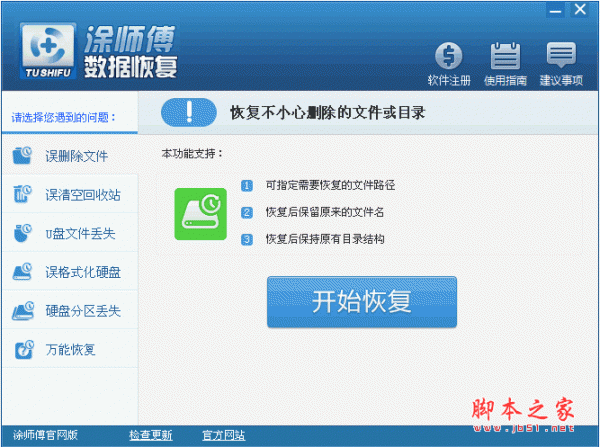
Task: Click the 请选择您遇到的问题 label
Action: [x=64, y=117]
